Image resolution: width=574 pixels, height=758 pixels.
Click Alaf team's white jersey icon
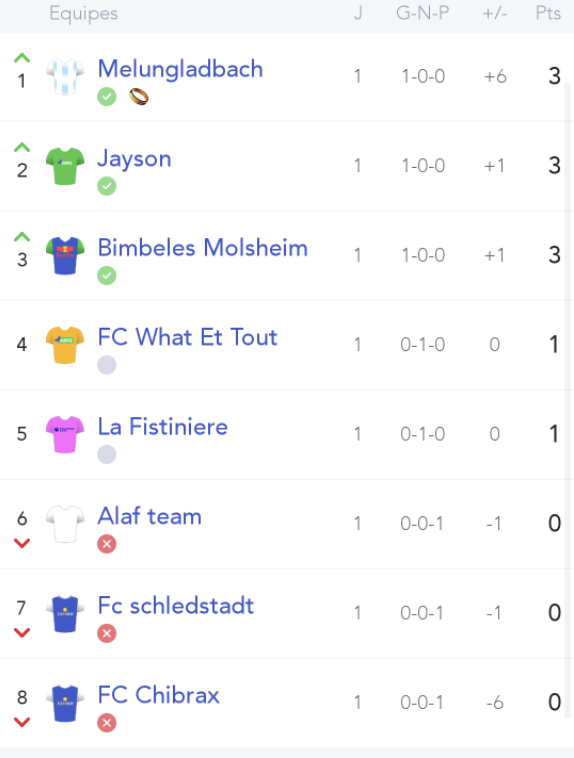(x=65, y=524)
